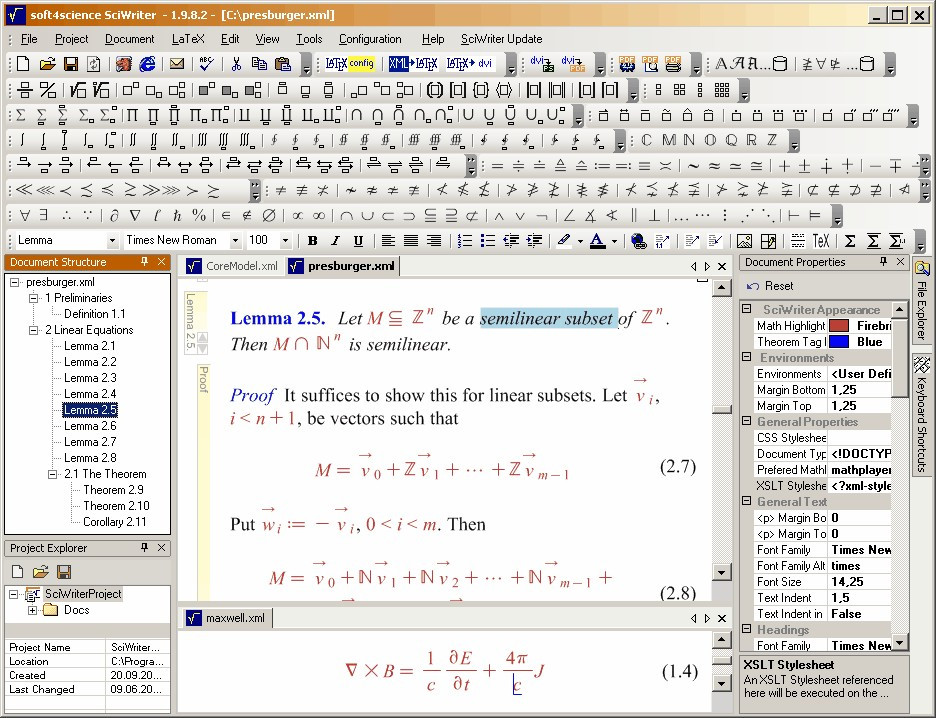Save project icon in Project Explorer
This screenshot has height=718, width=936.
coord(64,572)
